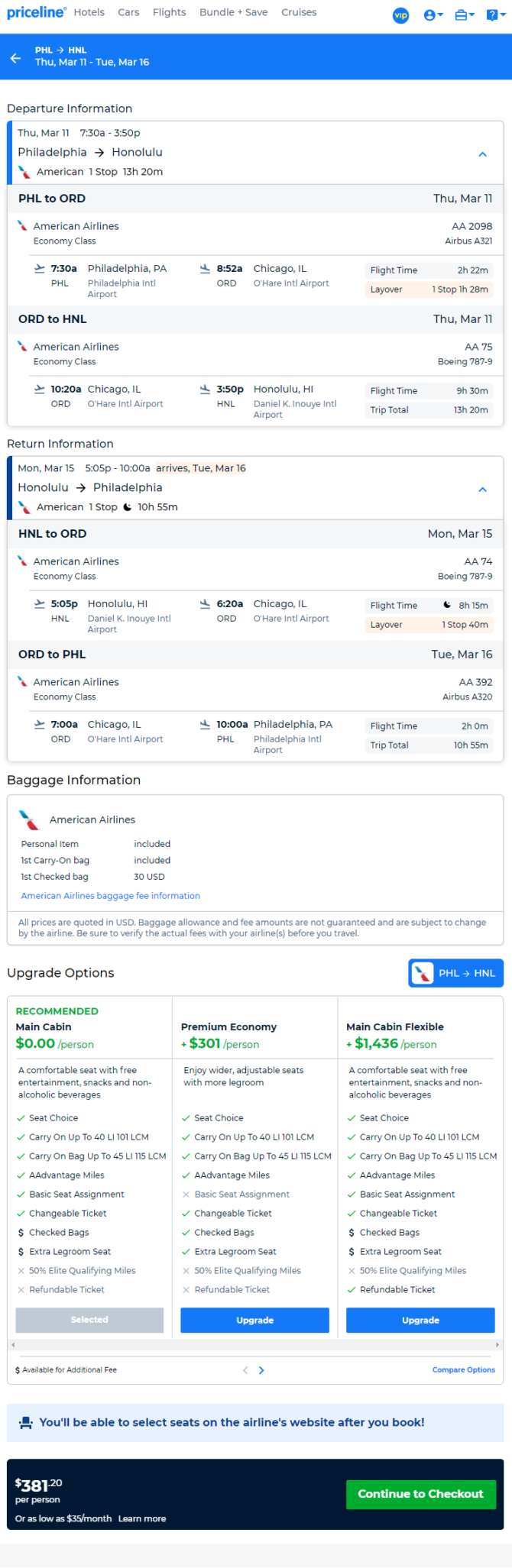Open the user account icon menu
The width and height of the screenshot is (512, 1568).
tap(433, 15)
